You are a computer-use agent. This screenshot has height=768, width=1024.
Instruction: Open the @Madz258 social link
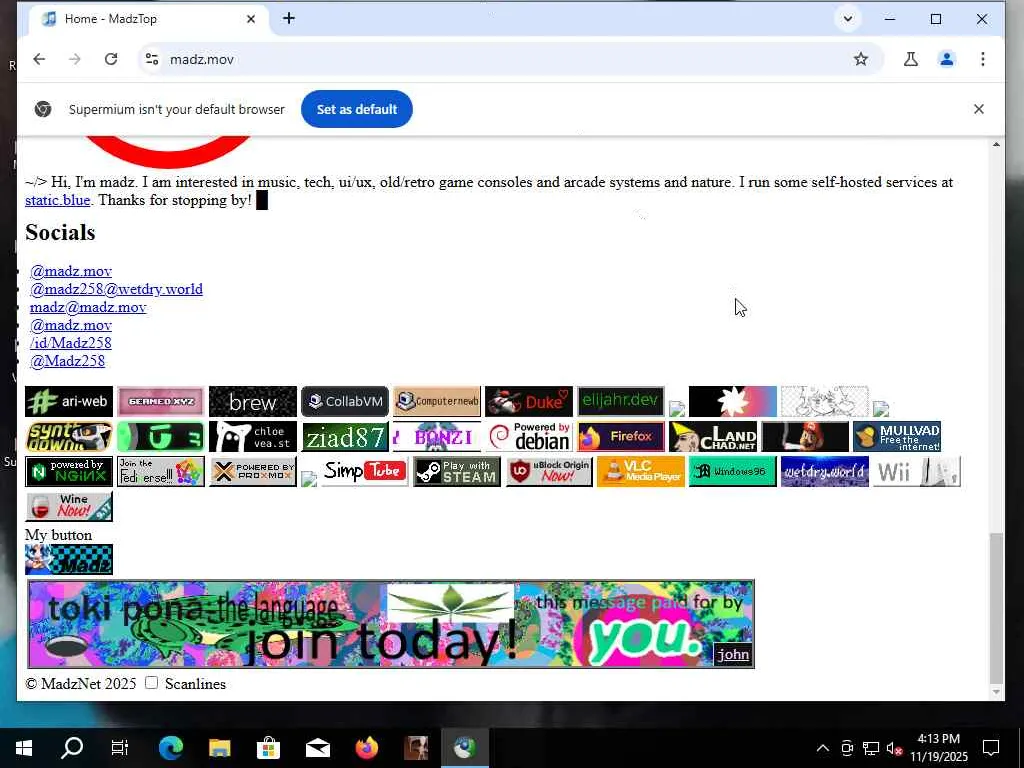pyautogui.click(x=67, y=360)
